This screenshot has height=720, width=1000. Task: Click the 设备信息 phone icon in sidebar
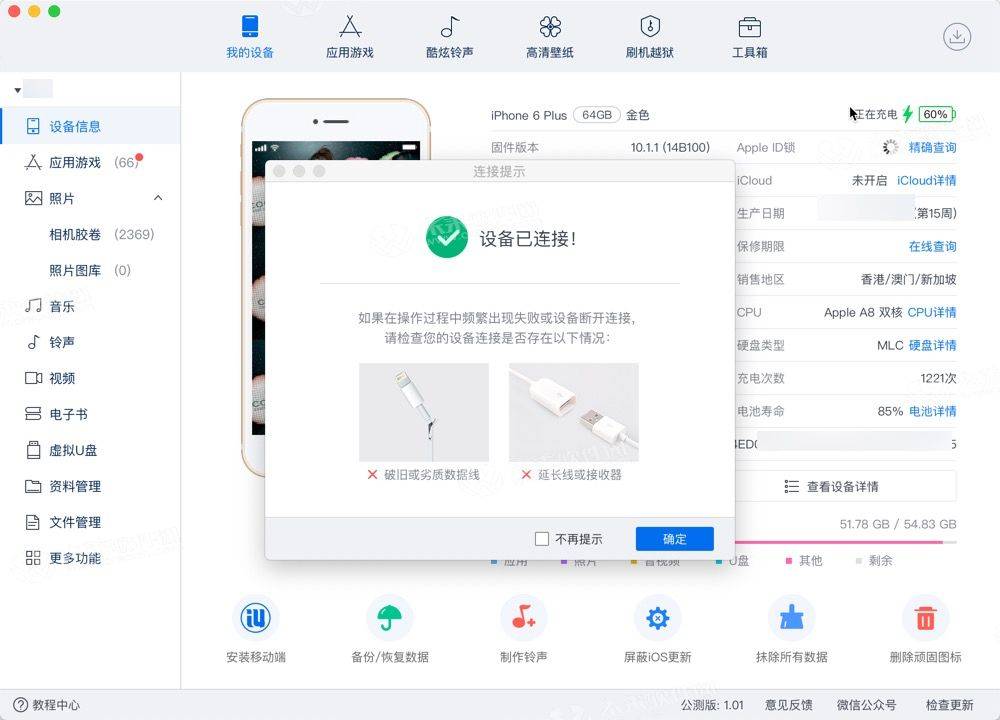[x=33, y=126]
